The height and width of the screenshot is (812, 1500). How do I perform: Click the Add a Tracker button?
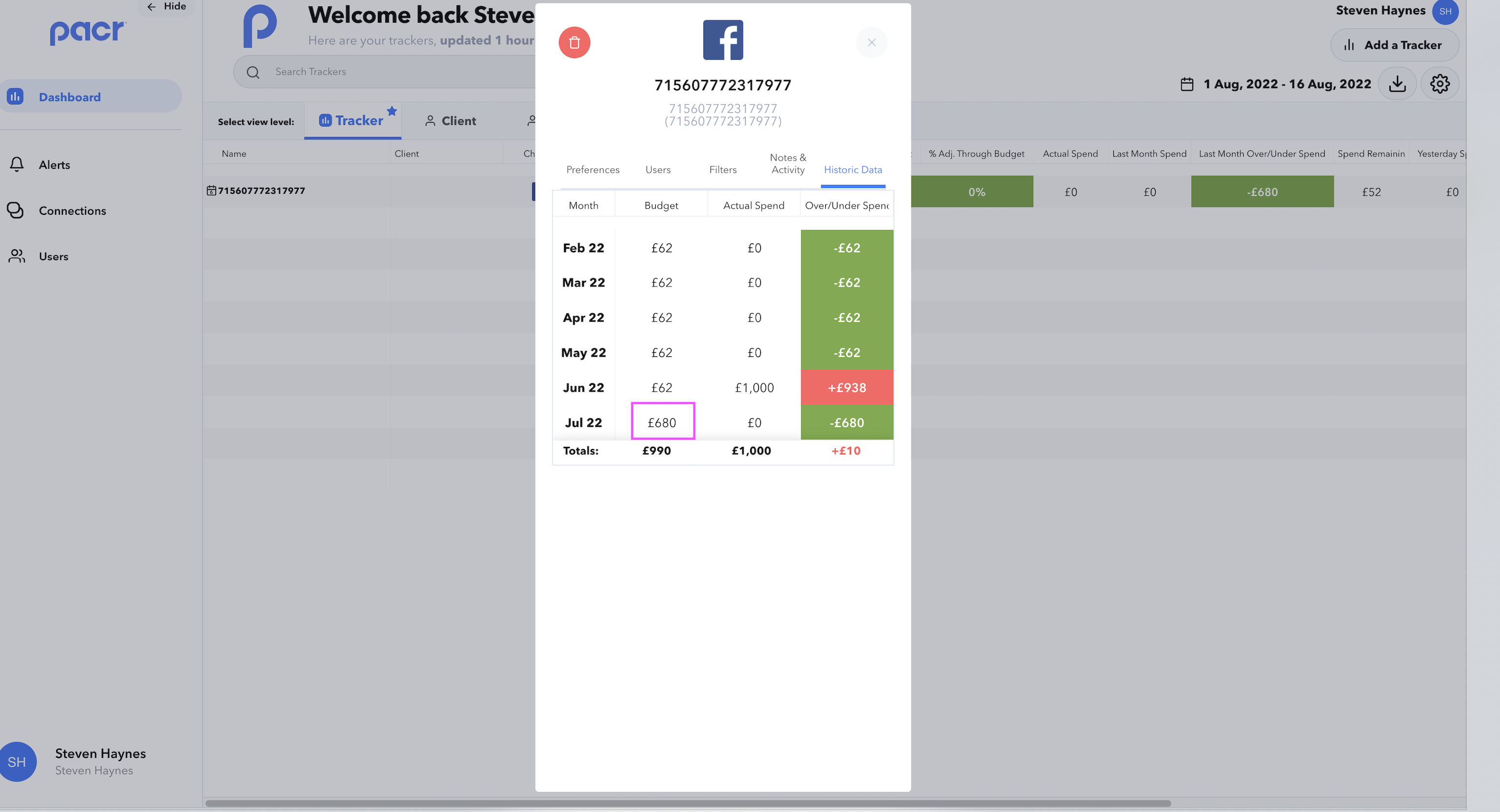(x=1394, y=45)
